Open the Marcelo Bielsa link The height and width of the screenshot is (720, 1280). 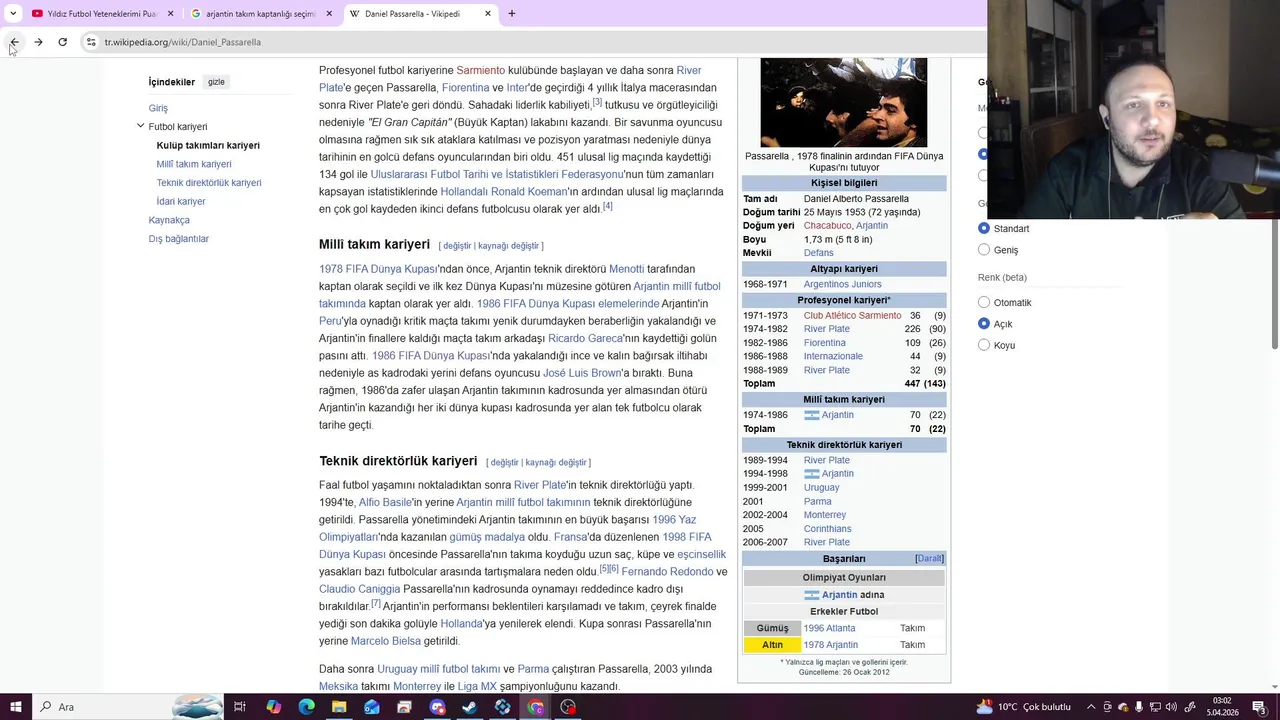(x=386, y=641)
